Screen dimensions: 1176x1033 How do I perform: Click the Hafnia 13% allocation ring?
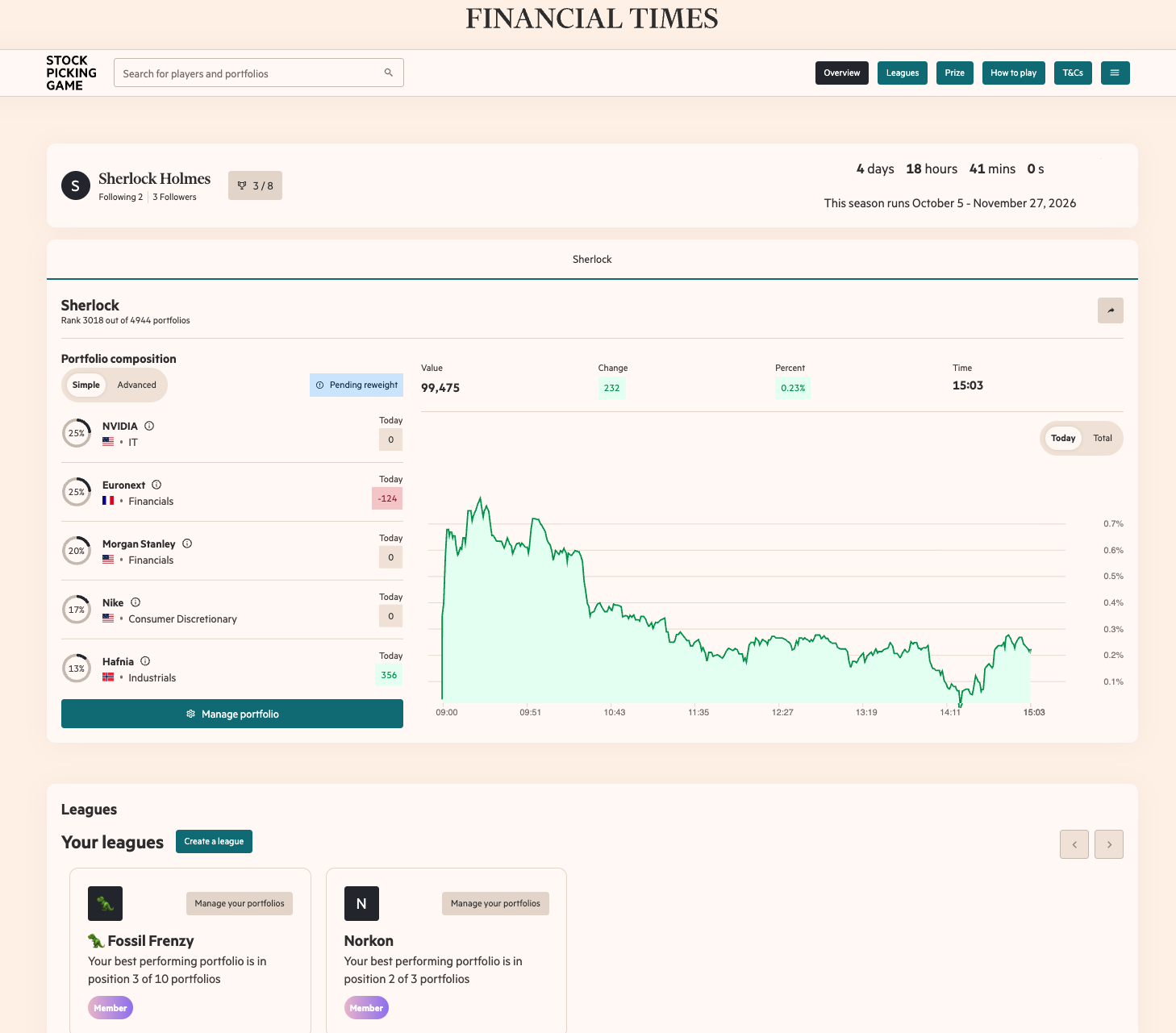point(77,669)
